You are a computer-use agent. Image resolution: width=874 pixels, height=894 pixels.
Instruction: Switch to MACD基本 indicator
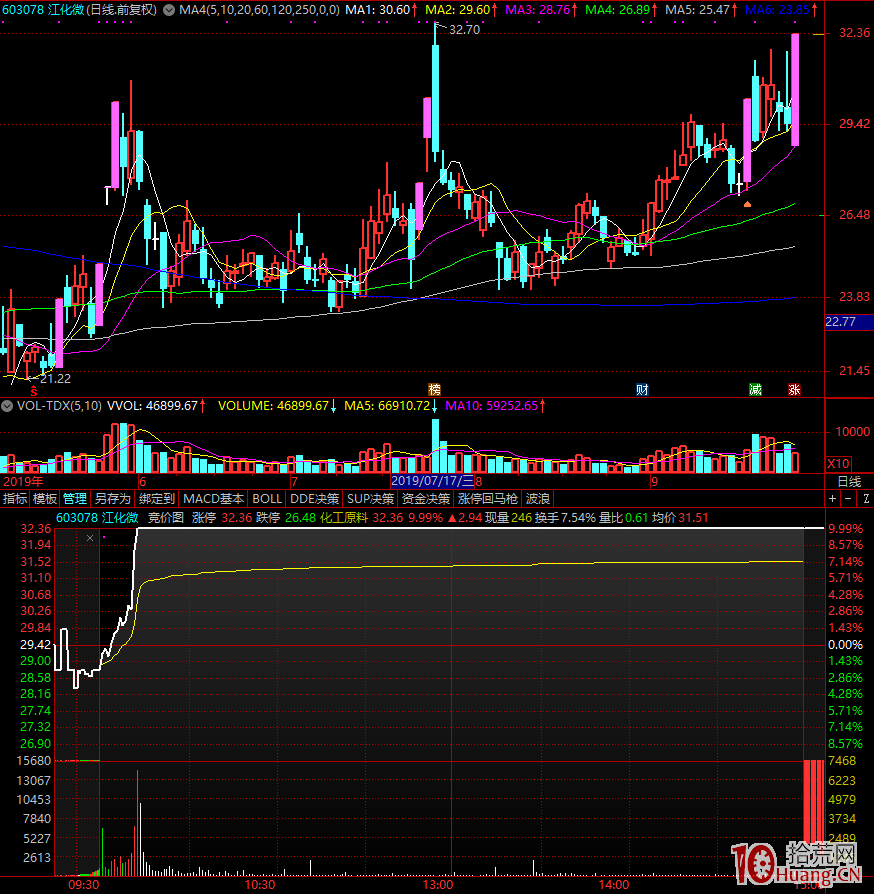(214, 499)
